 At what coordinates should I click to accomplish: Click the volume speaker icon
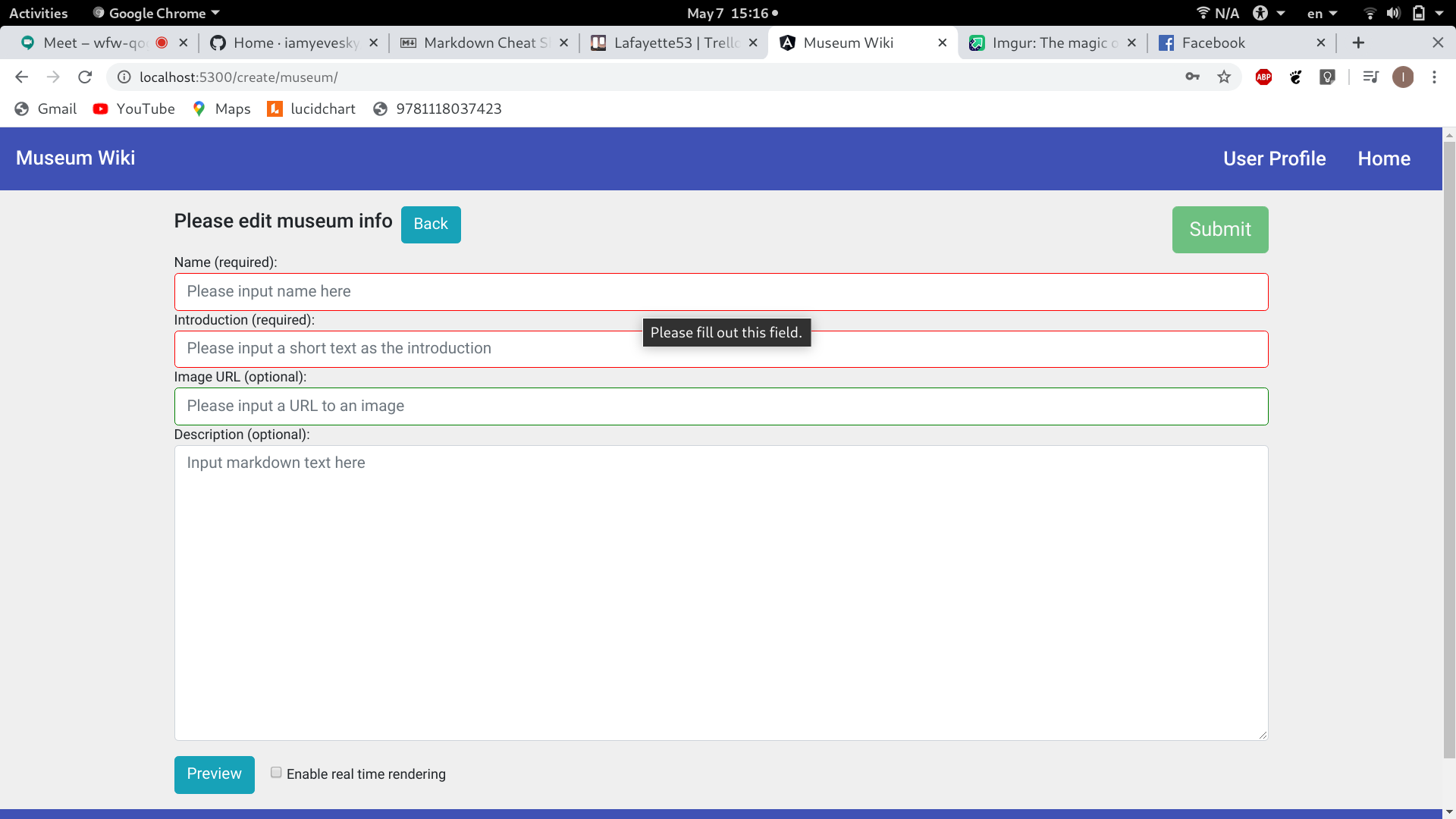click(1393, 13)
